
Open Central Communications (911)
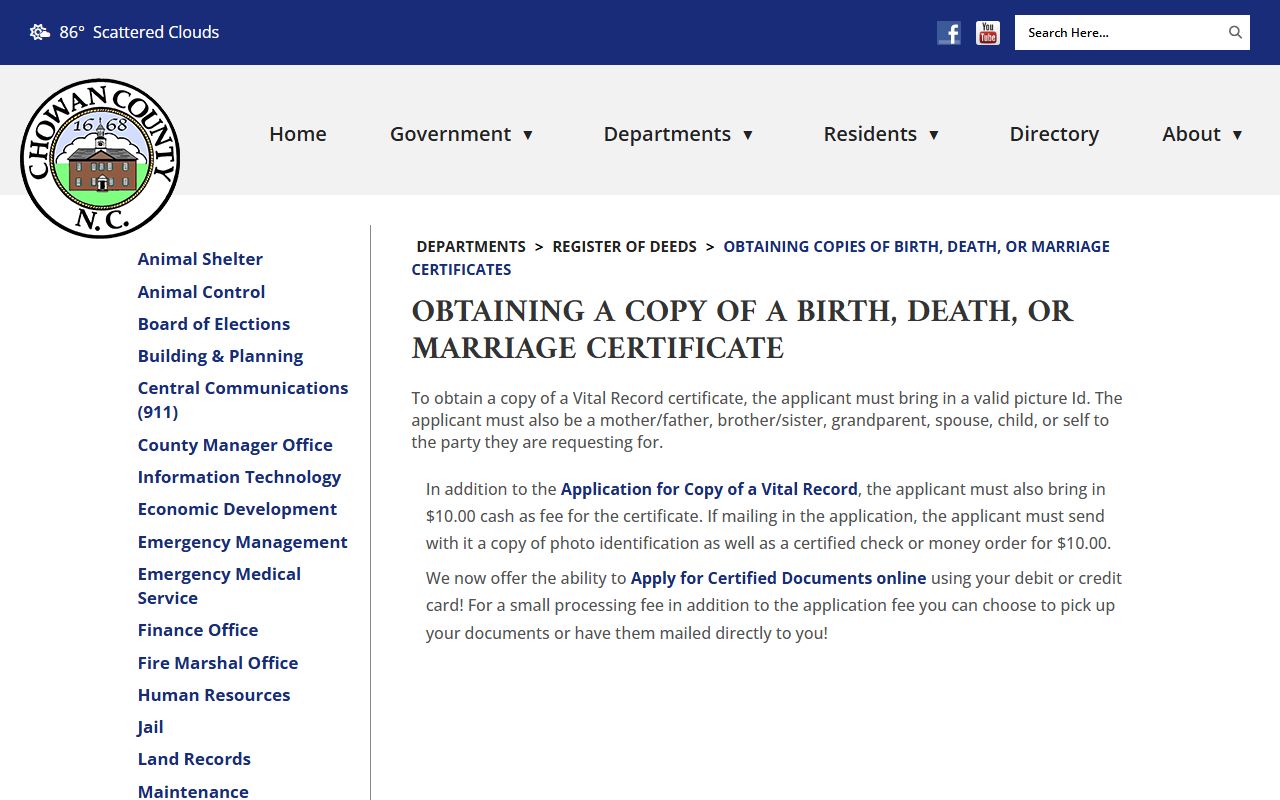point(243,400)
